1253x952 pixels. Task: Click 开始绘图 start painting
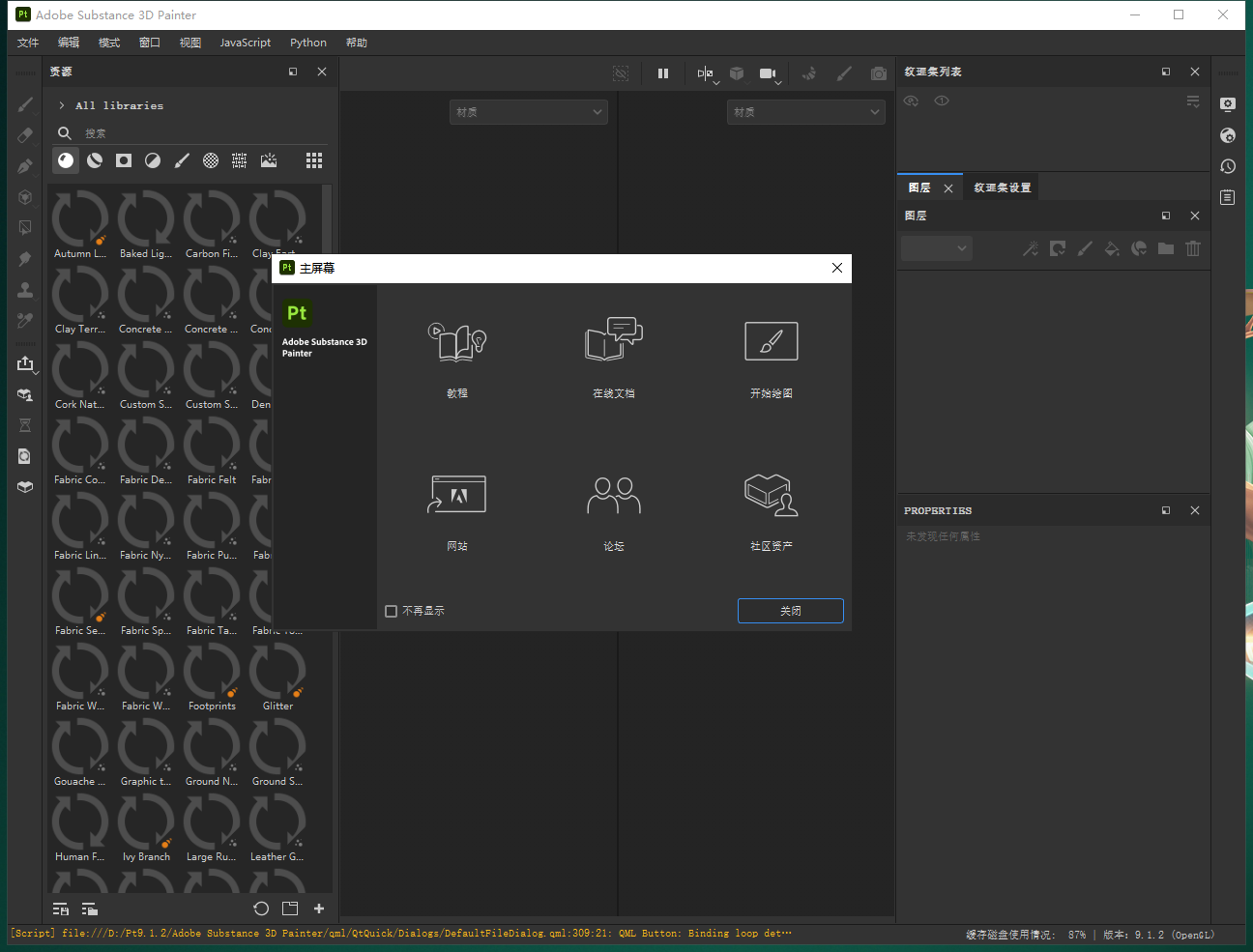tap(772, 359)
